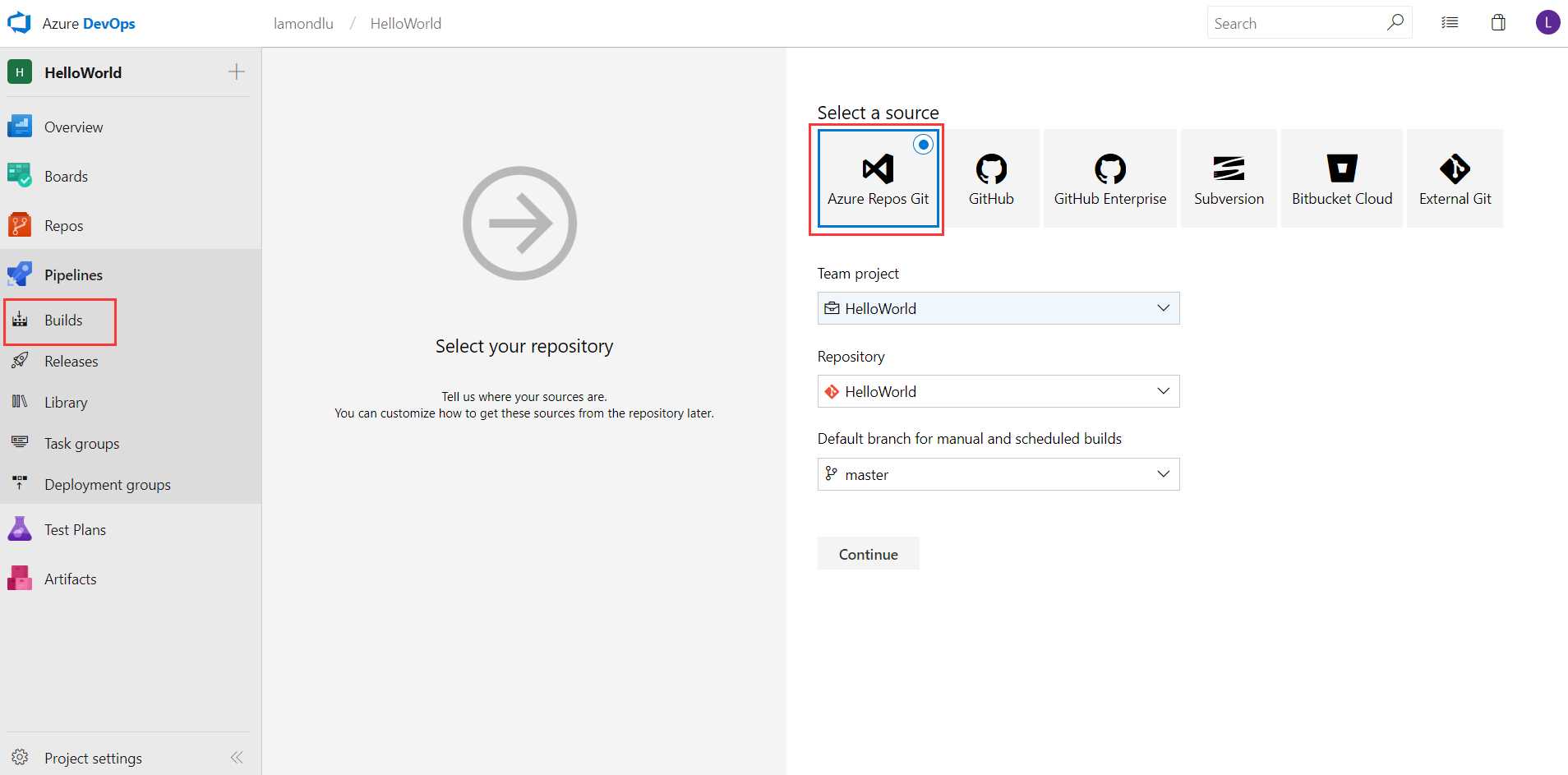This screenshot has width=1568, height=775.
Task: Open the Boards hub icon
Action: click(x=20, y=176)
